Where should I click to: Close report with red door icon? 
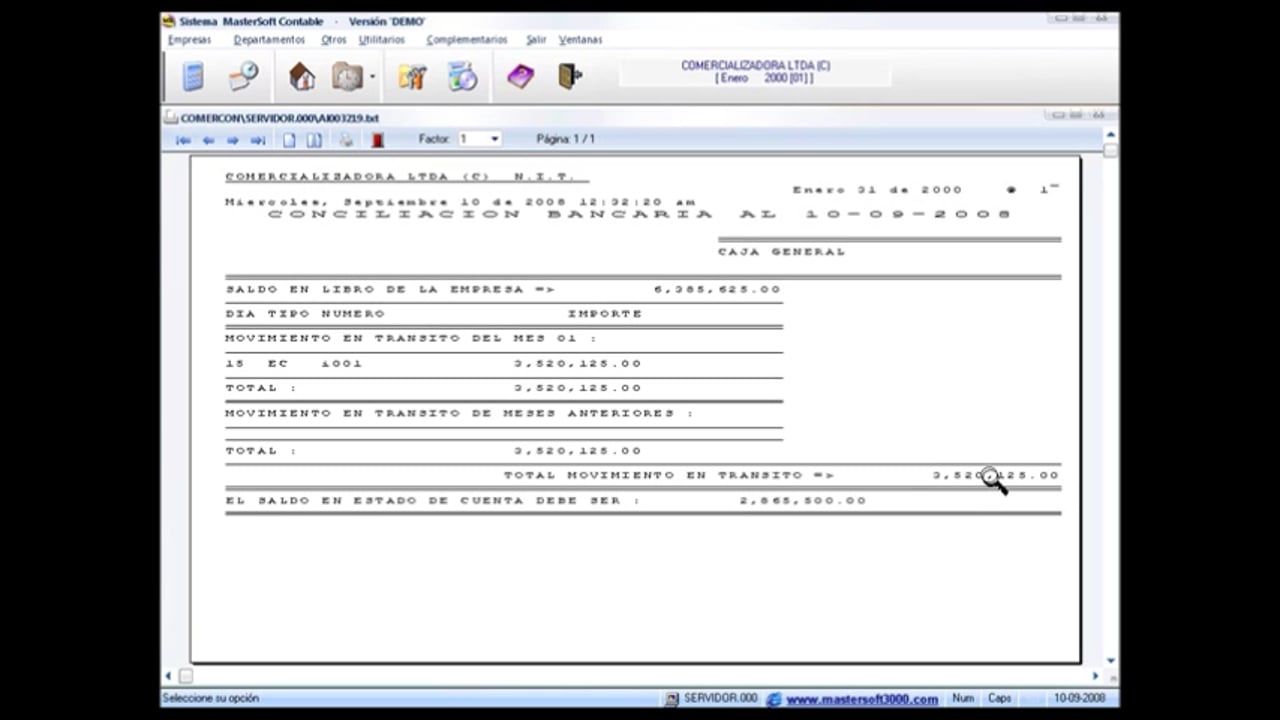pyautogui.click(x=377, y=140)
